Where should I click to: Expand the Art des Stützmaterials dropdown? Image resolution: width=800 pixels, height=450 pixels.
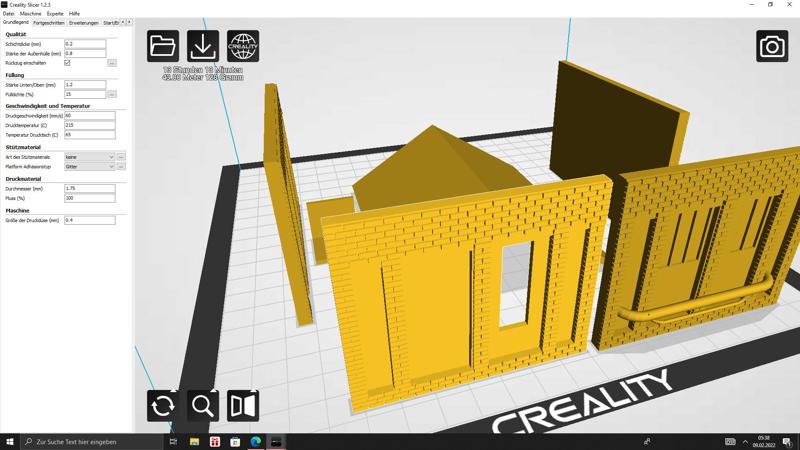(89, 157)
